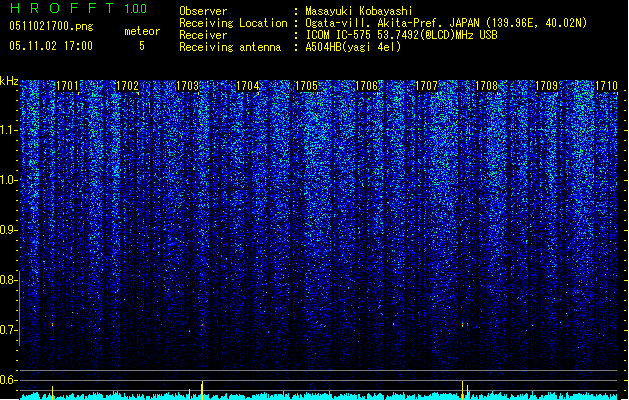Click the Receiver label

[x=203, y=35]
